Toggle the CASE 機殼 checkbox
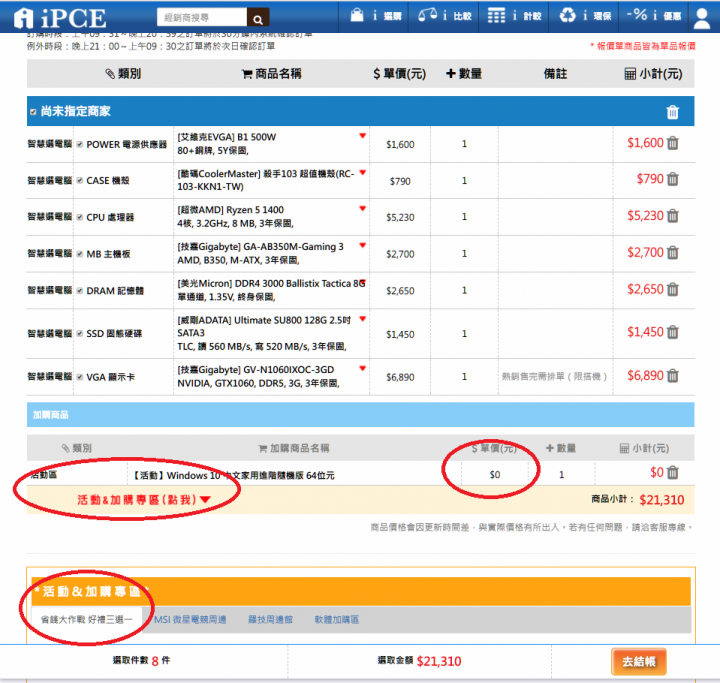Viewport: 720px width, 683px height. 80,181
